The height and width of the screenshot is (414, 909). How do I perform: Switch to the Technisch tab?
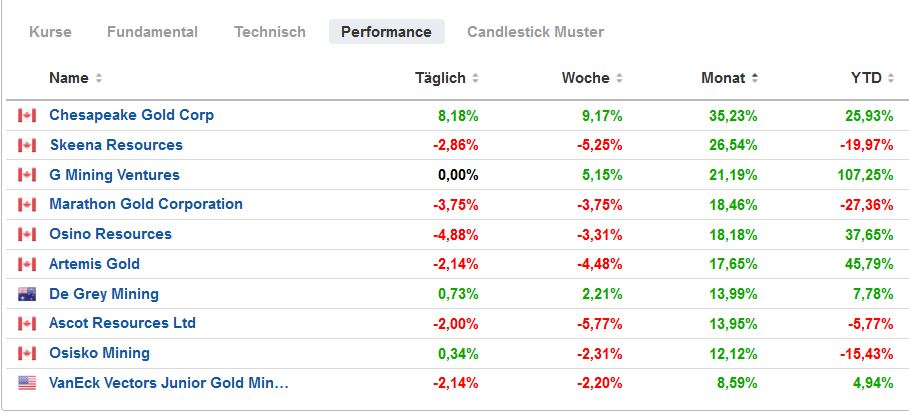270,32
